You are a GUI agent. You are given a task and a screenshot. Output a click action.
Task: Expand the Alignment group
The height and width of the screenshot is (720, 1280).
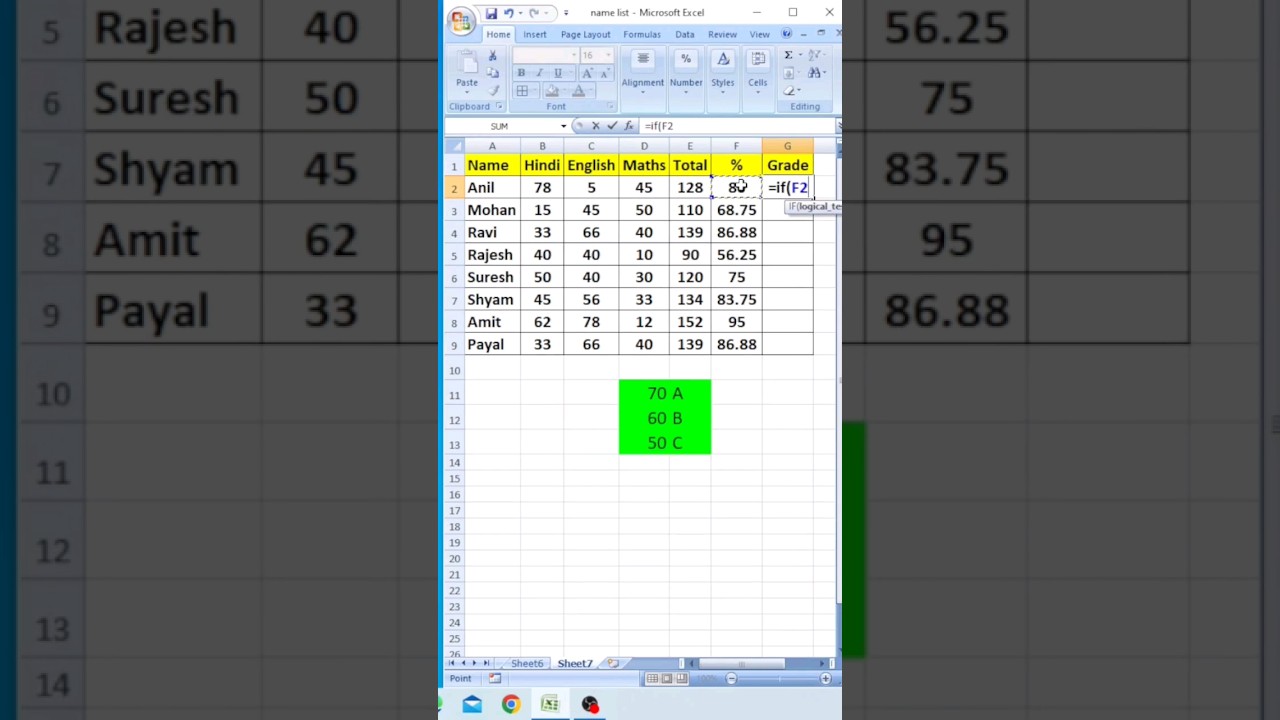pos(643,72)
